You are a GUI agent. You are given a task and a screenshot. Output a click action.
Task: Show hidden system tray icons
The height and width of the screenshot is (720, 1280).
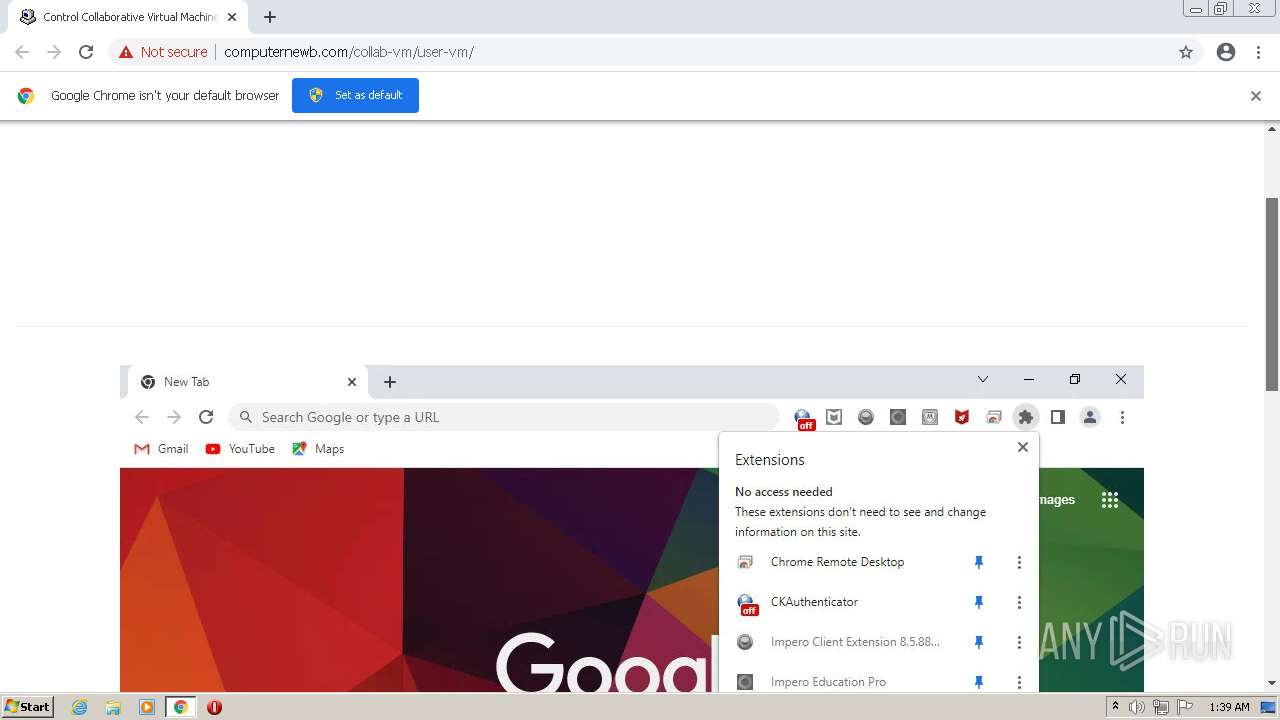tap(1115, 707)
